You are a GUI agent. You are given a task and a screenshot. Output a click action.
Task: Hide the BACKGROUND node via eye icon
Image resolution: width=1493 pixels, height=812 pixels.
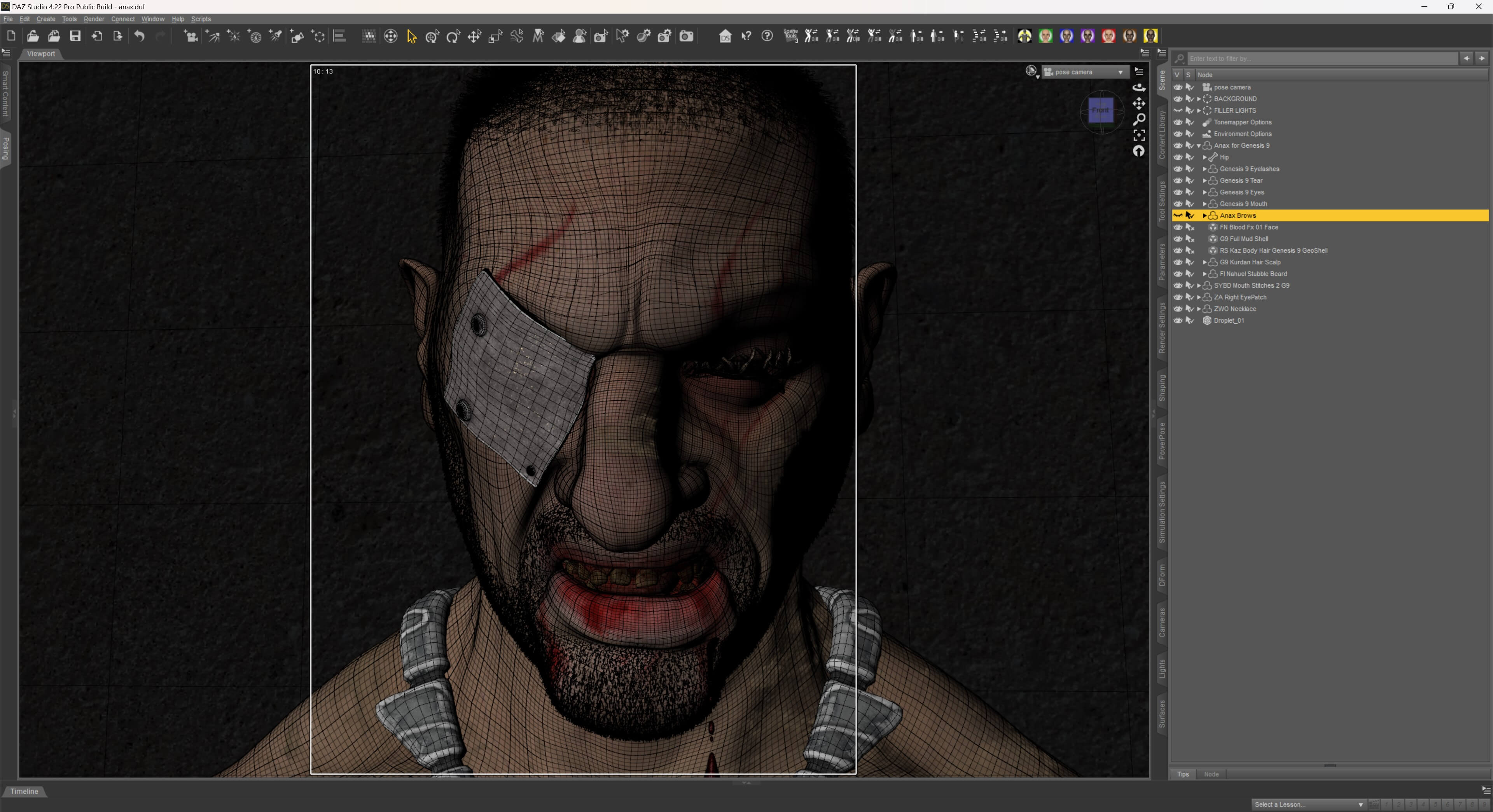point(1178,98)
